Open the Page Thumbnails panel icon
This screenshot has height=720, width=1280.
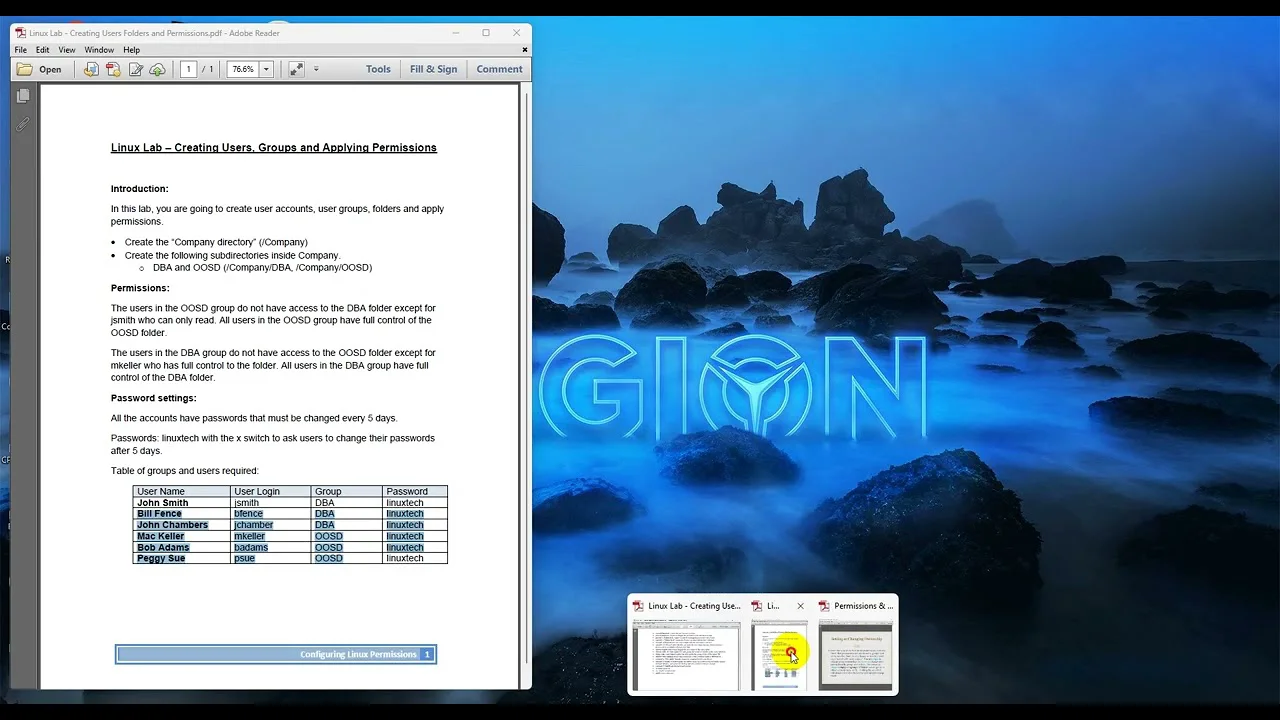(23, 96)
